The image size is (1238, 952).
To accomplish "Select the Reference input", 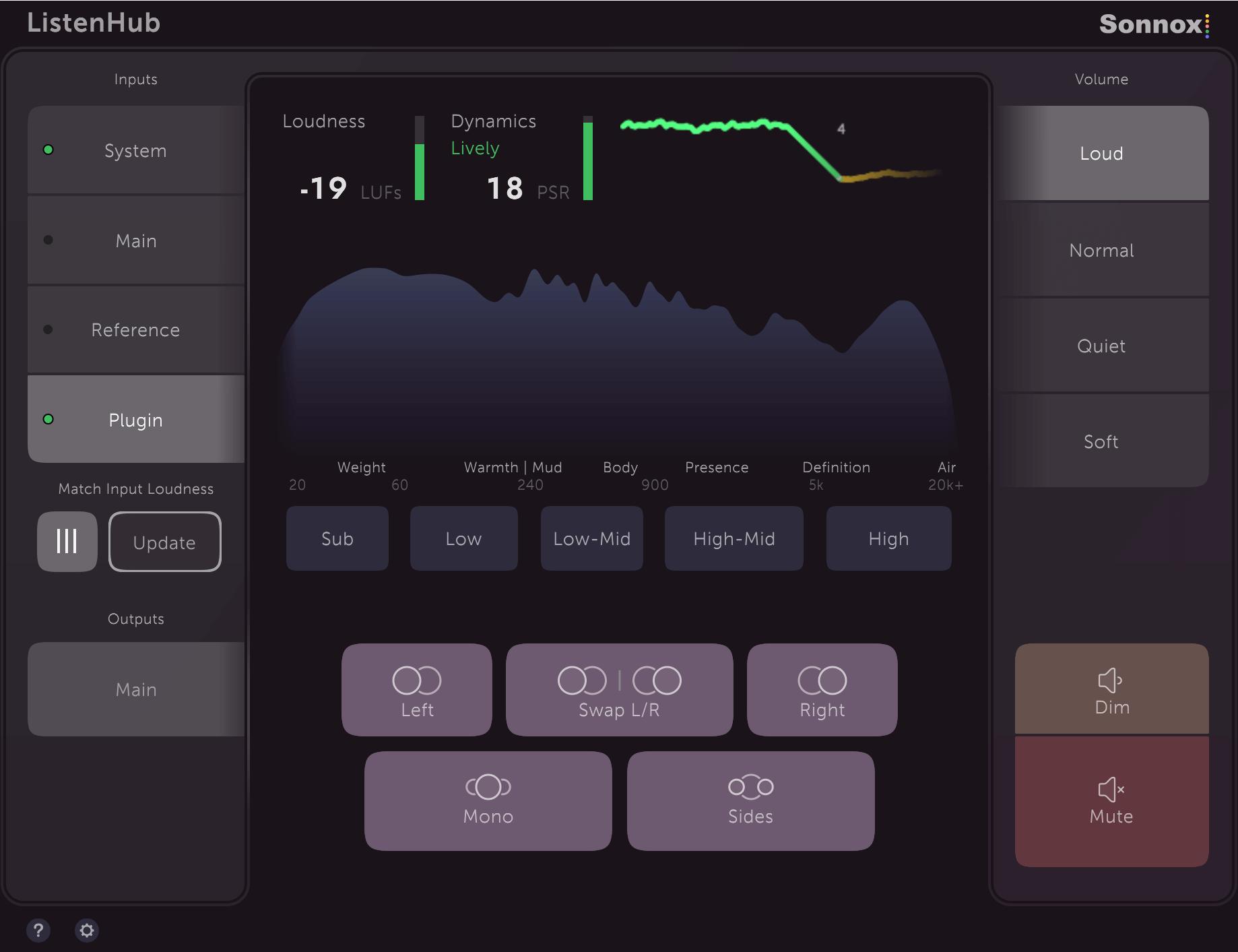I will click(x=135, y=329).
